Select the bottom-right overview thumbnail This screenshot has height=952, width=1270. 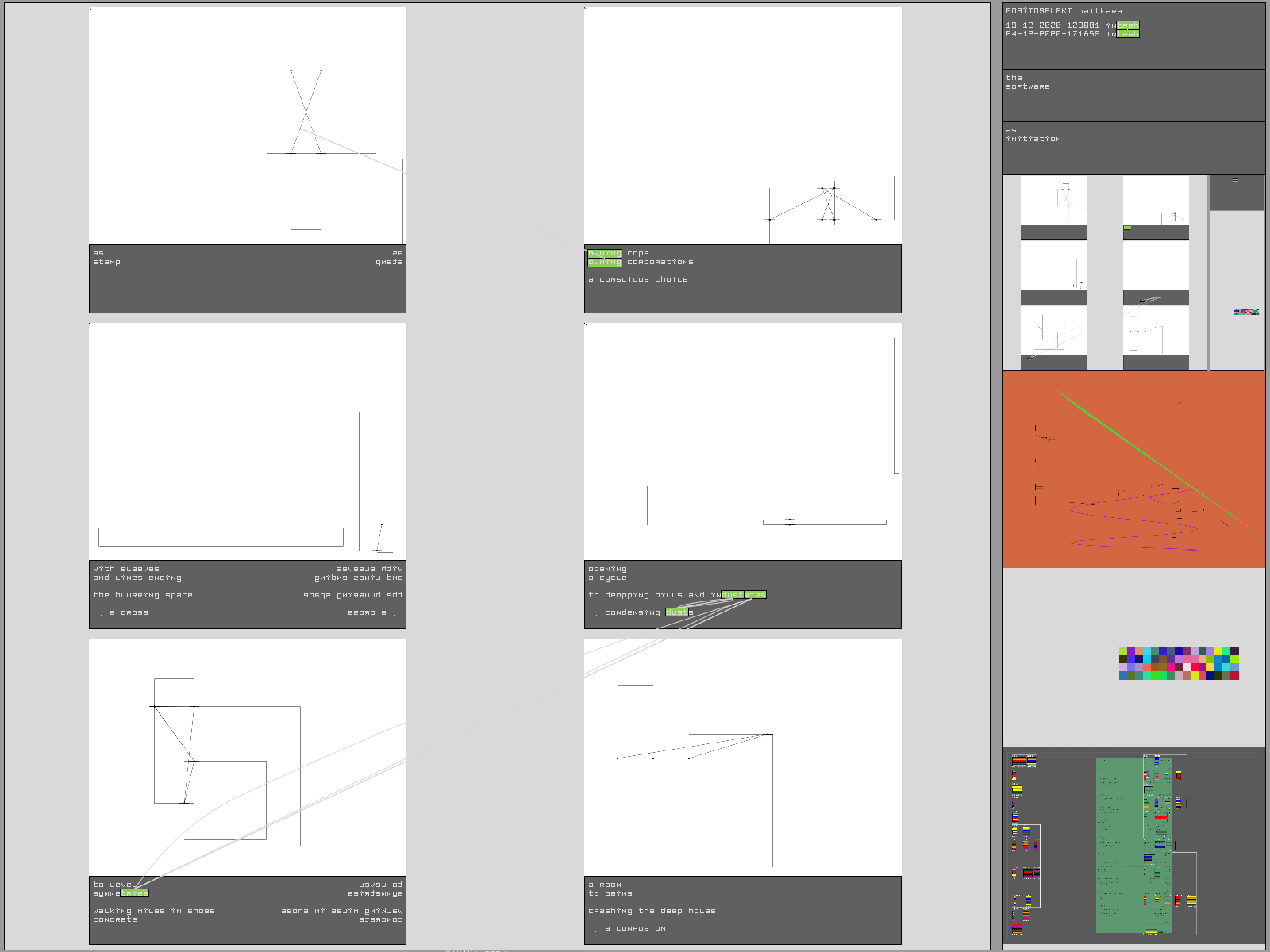(1156, 338)
